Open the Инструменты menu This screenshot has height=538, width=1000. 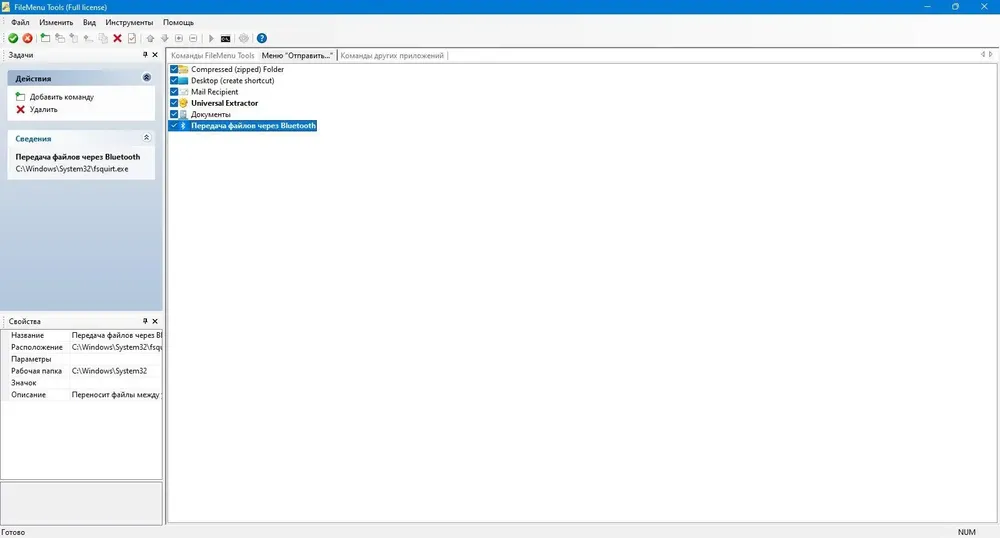(129, 22)
